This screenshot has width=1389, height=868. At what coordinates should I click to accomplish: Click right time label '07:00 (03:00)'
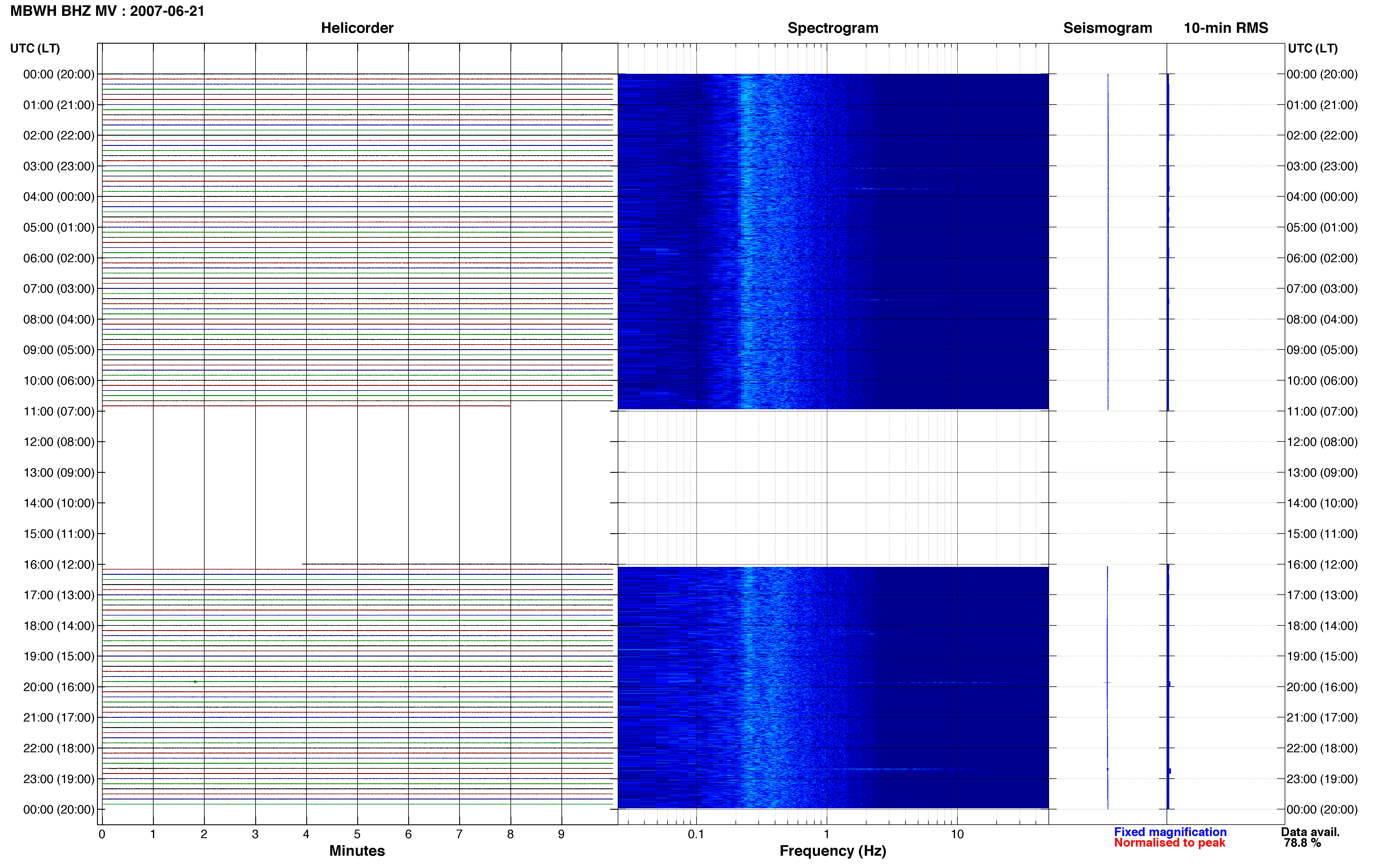[x=1322, y=289]
